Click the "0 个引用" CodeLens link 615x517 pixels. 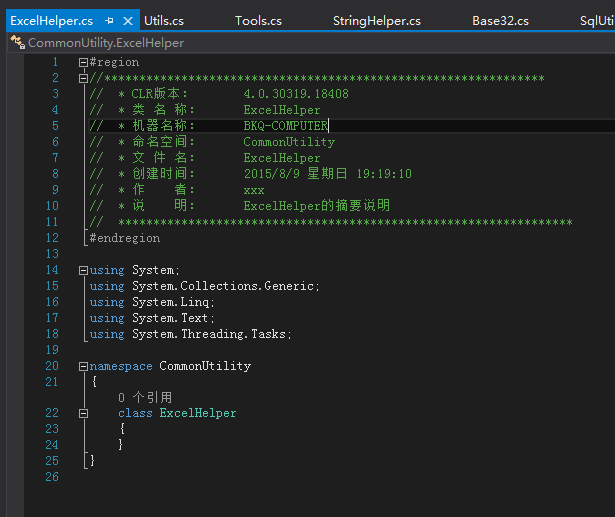point(145,397)
